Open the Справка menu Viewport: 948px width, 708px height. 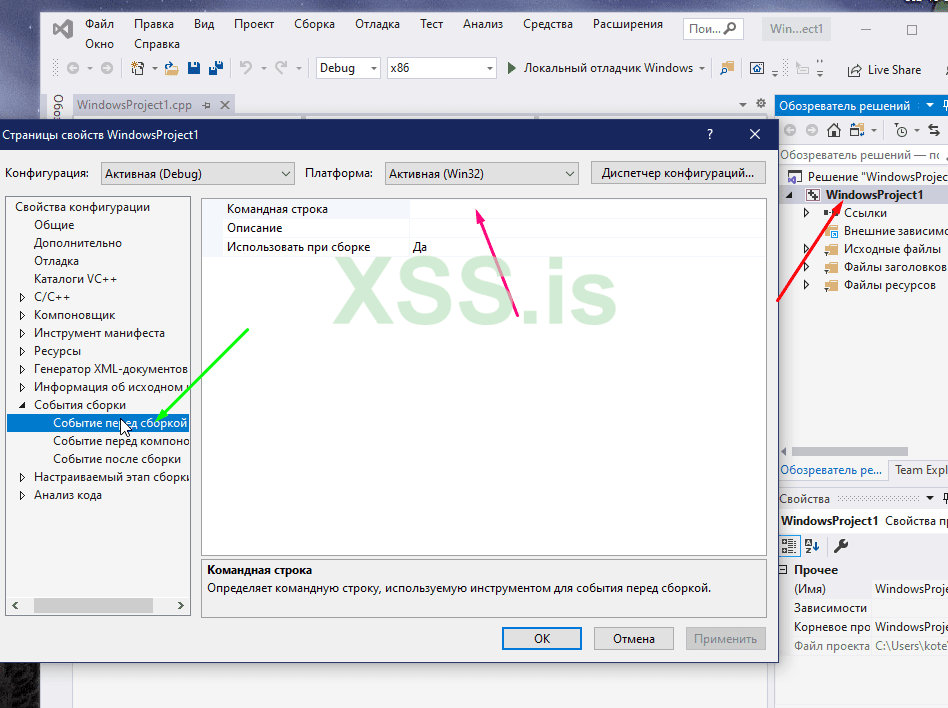coord(157,44)
